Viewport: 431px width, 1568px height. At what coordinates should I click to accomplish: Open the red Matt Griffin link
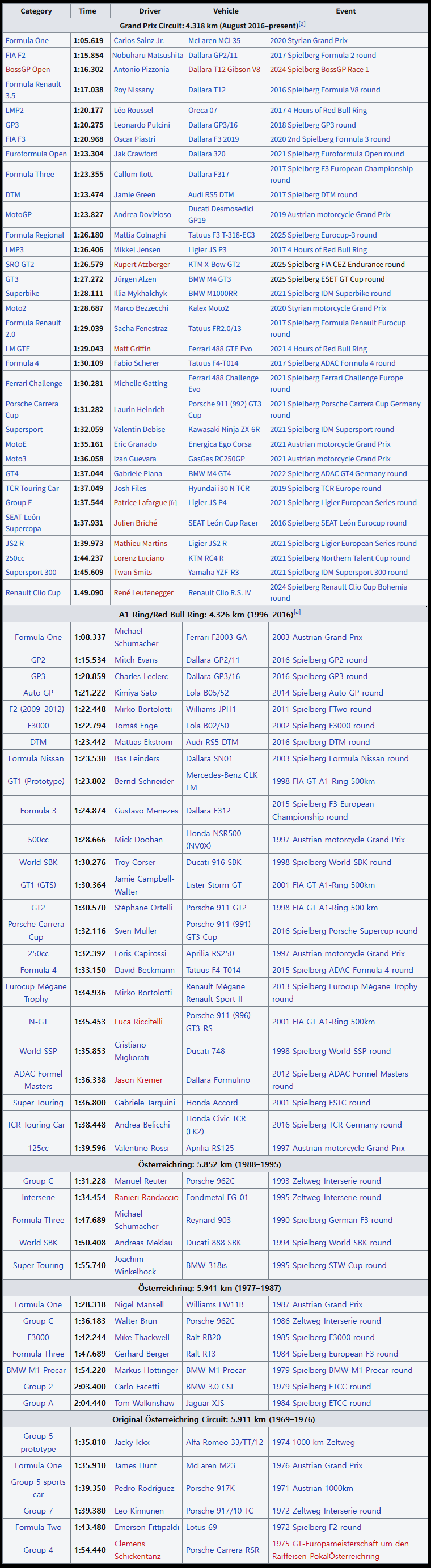[x=132, y=349]
